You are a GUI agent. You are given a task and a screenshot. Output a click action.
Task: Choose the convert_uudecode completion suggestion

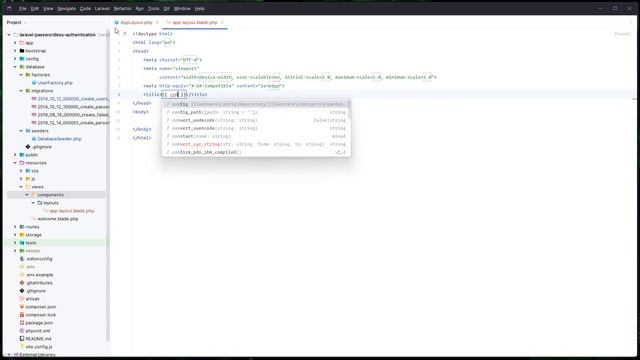[x=256, y=120]
